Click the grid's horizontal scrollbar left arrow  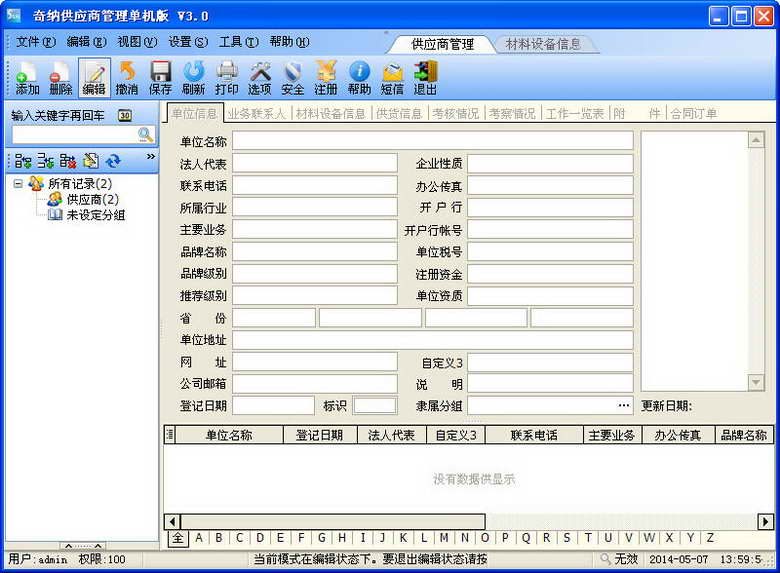point(172,522)
